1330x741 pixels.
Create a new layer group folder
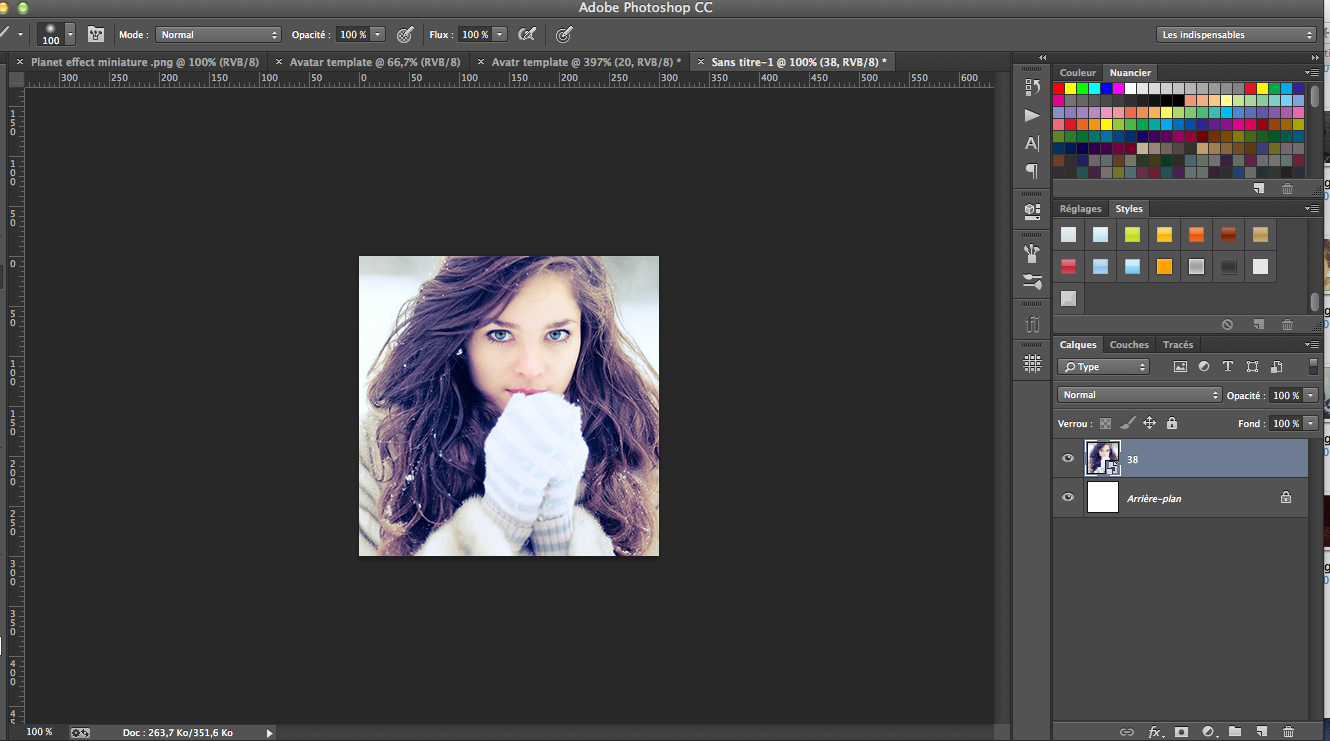[1235, 732]
